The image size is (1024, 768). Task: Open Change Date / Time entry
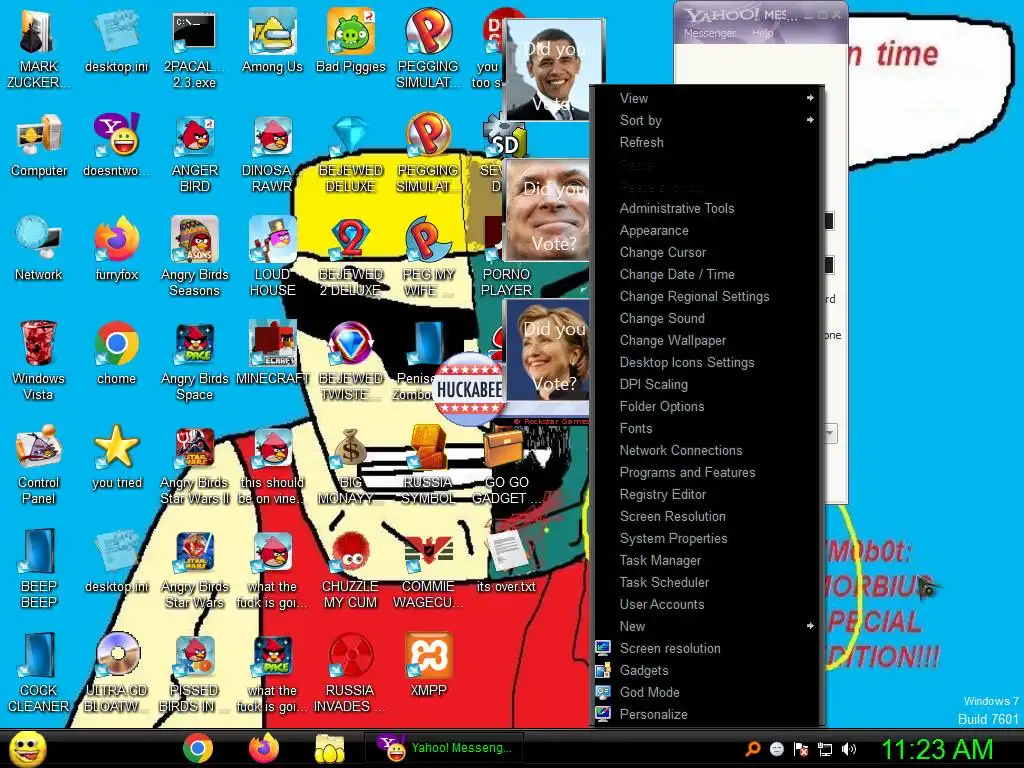[707, 274]
